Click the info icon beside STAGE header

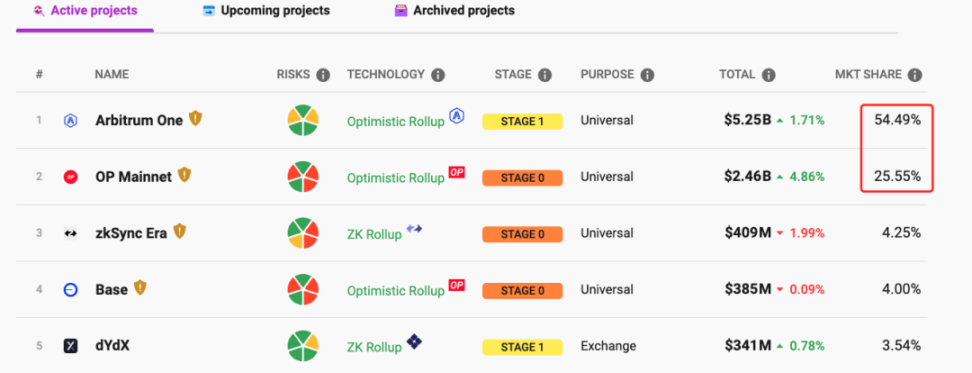point(545,75)
